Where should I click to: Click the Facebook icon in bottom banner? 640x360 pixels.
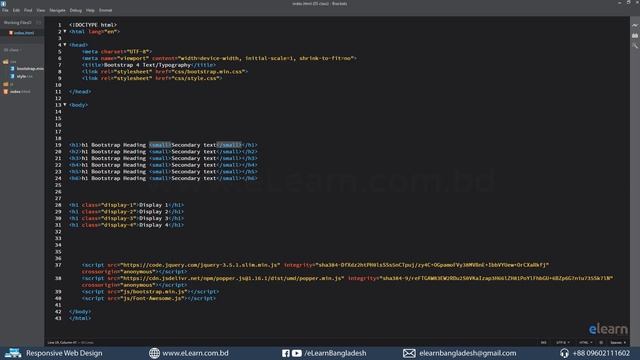coord(286,353)
